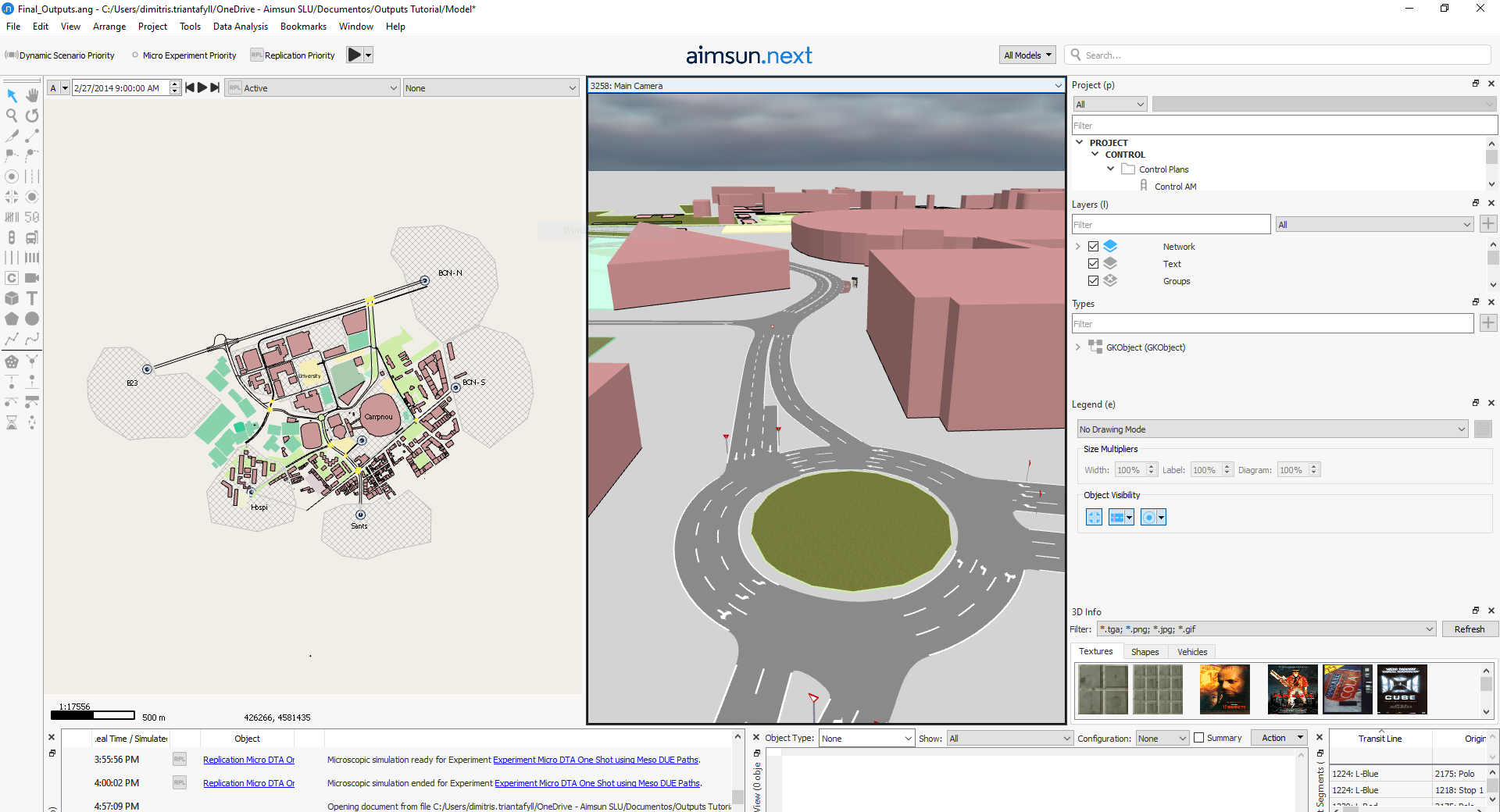The image size is (1500, 812).
Task: Open the Data Analysis menu
Action: (240, 27)
